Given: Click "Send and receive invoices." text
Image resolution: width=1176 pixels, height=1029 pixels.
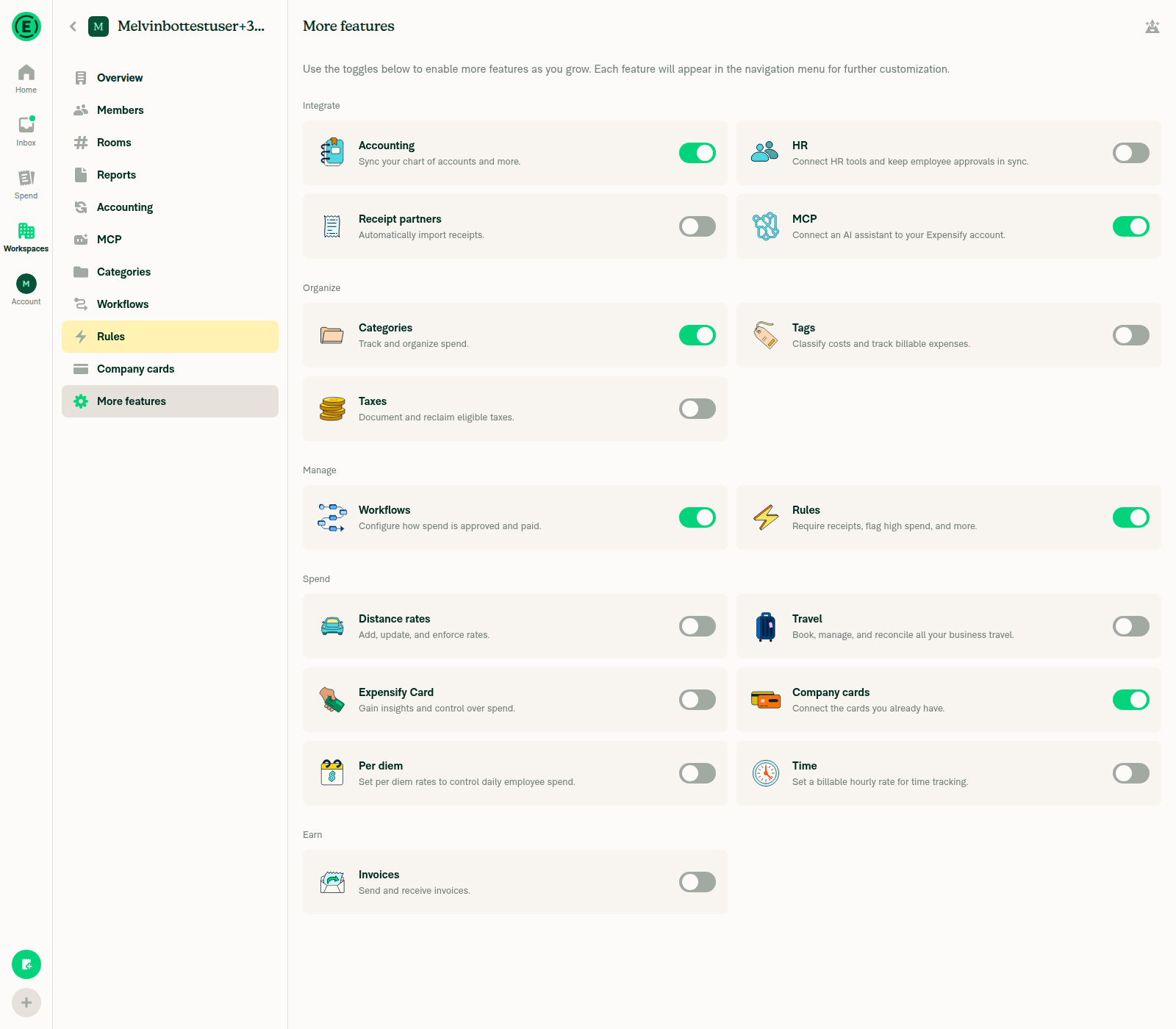Looking at the screenshot, I should pos(414,891).
